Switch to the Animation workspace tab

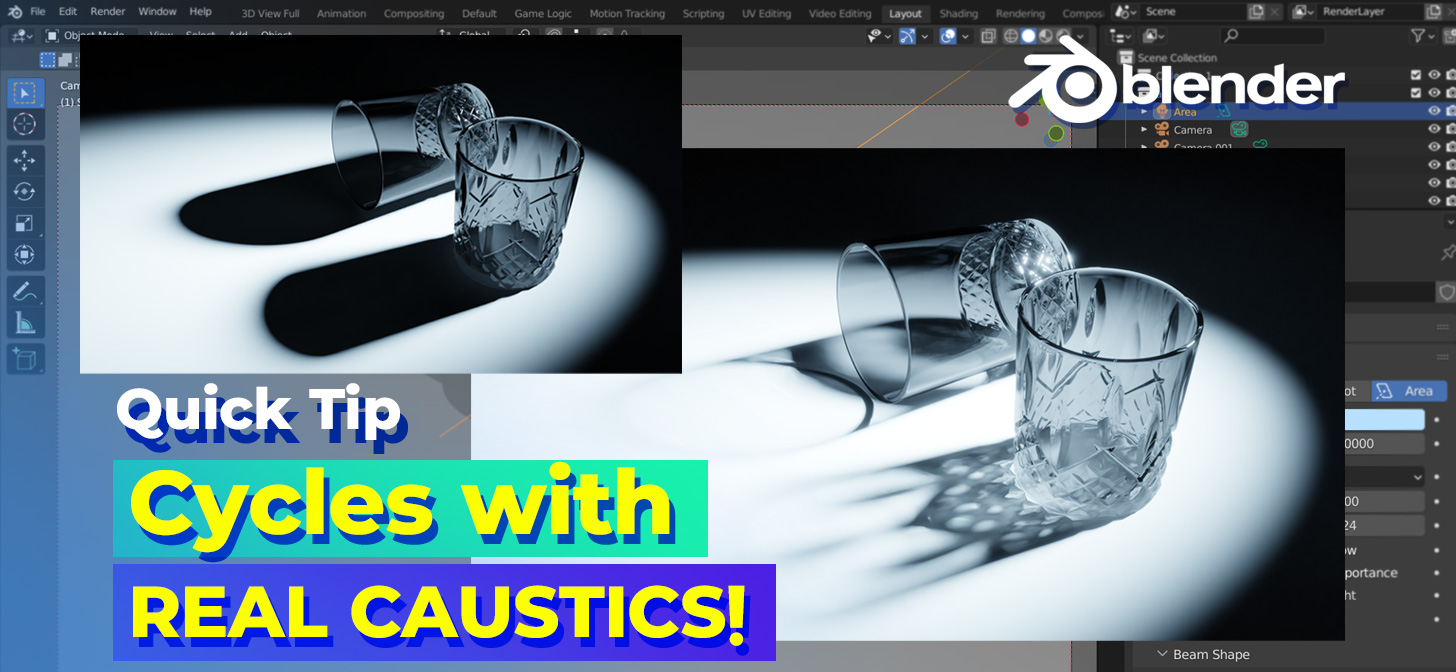(x=341, y=13)
